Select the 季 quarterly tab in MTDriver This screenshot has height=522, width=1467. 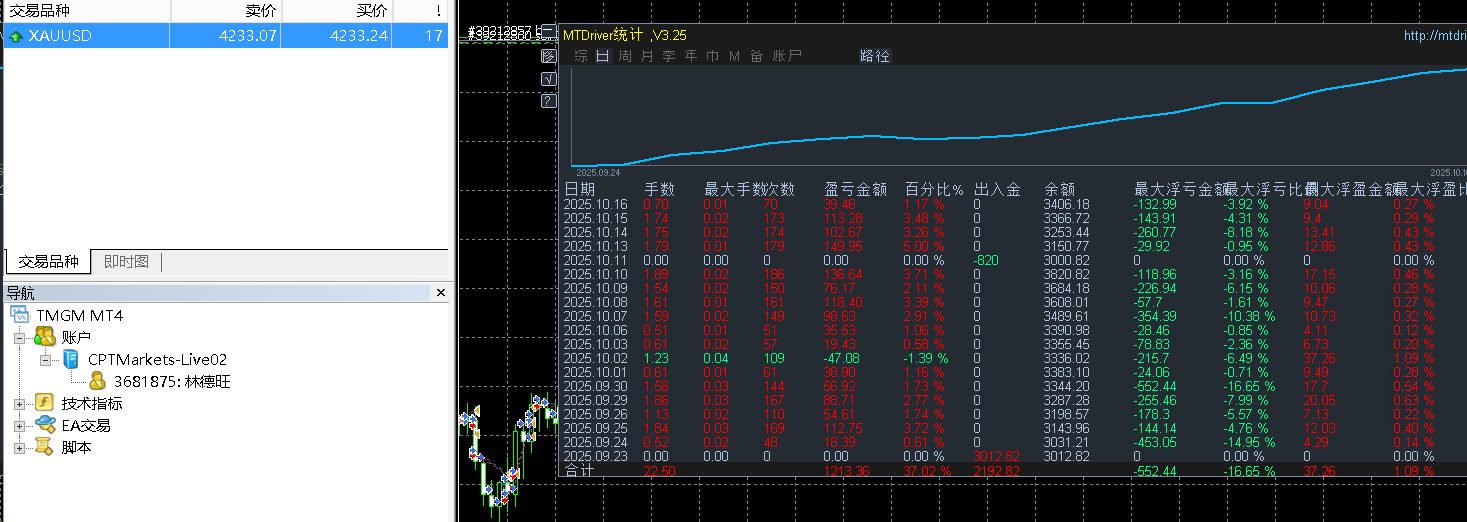(x=669, y=56)
